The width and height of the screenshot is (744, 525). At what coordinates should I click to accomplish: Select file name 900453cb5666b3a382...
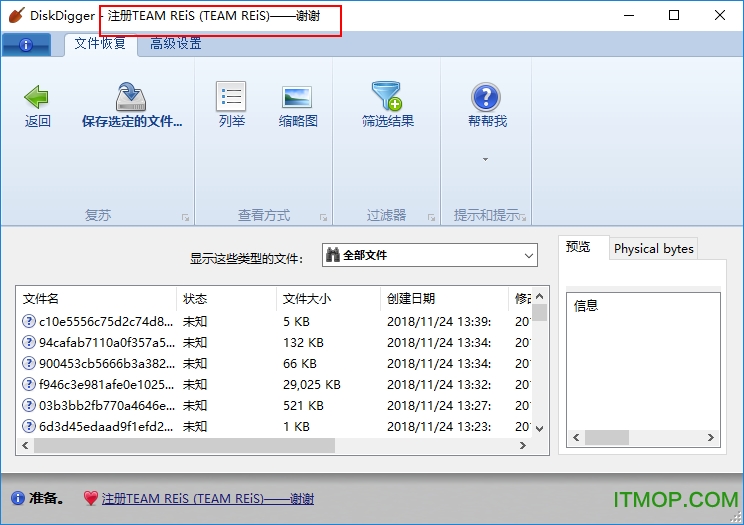pyautogui.click(x=107, y=364)
